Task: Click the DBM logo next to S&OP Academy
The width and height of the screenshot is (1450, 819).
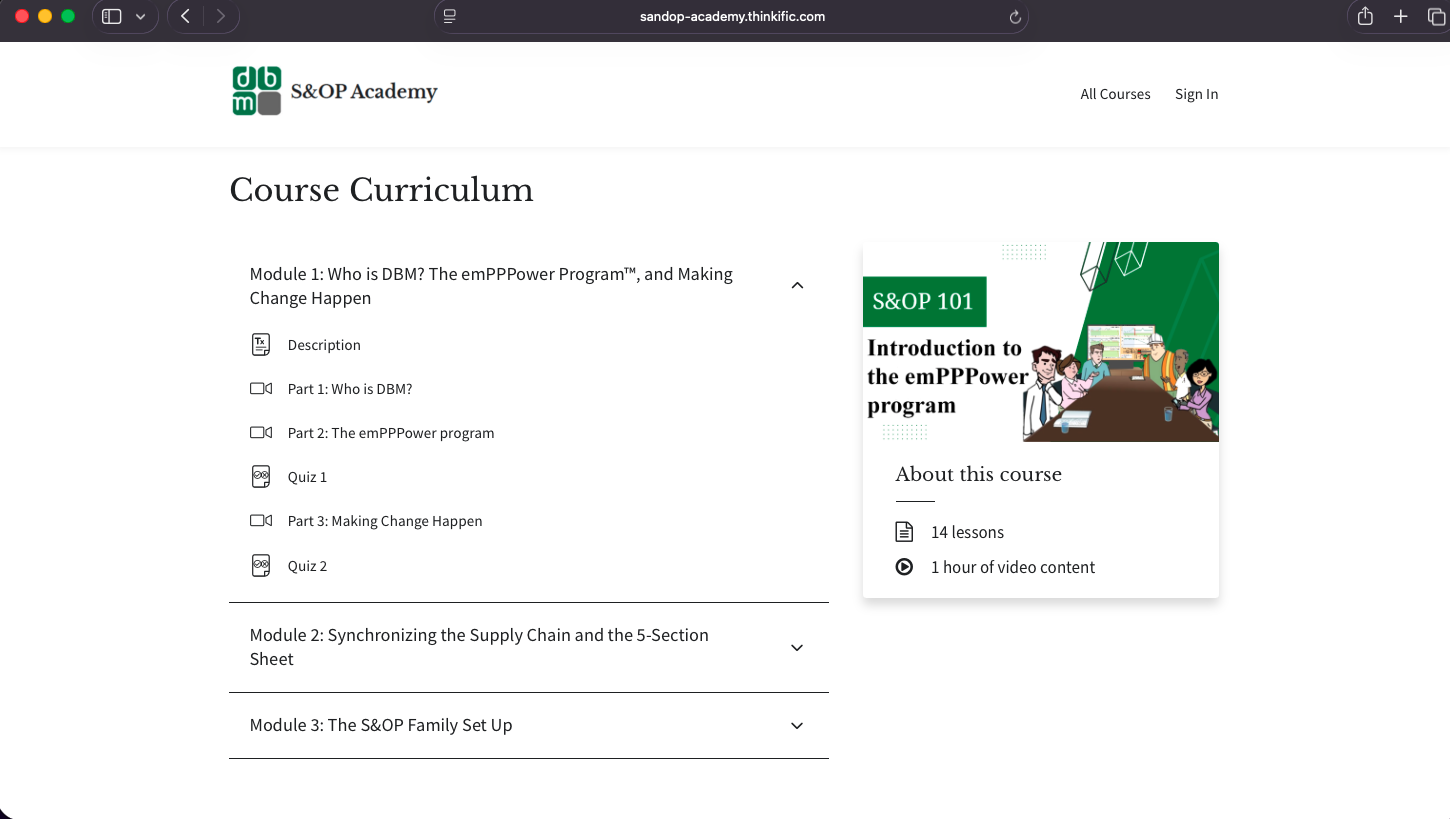Action: coord(256,90)
